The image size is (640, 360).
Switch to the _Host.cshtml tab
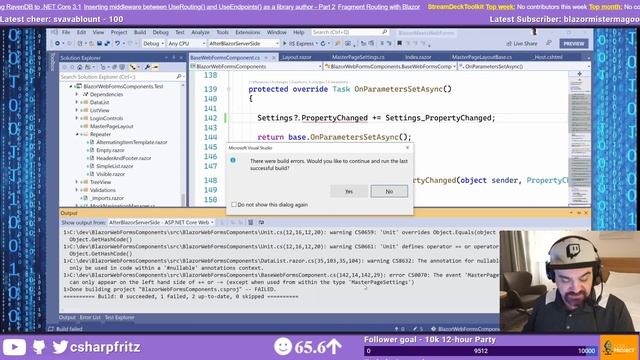coord(548,57)
